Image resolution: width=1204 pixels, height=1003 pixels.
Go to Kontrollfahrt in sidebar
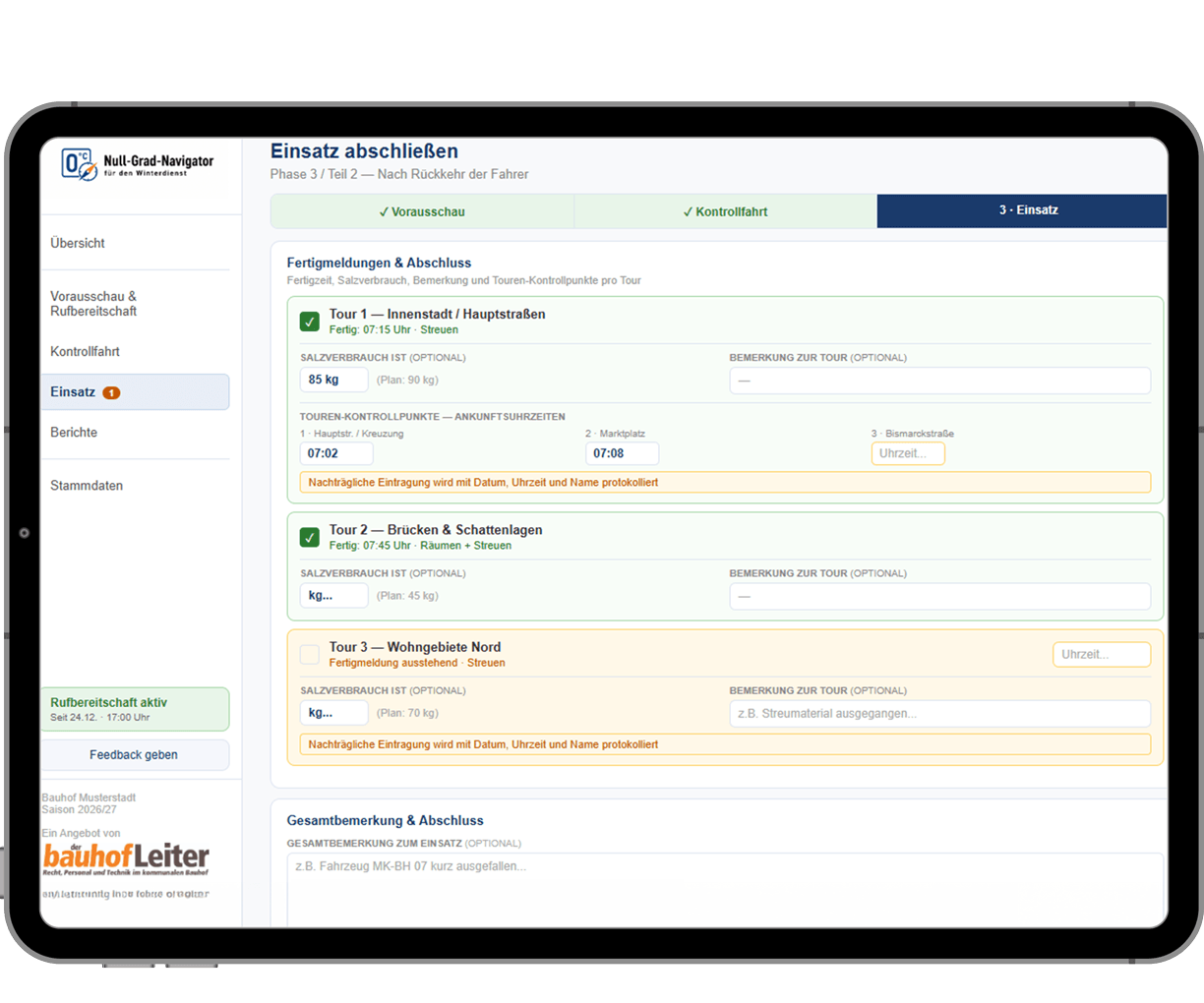tap(86, 351)
